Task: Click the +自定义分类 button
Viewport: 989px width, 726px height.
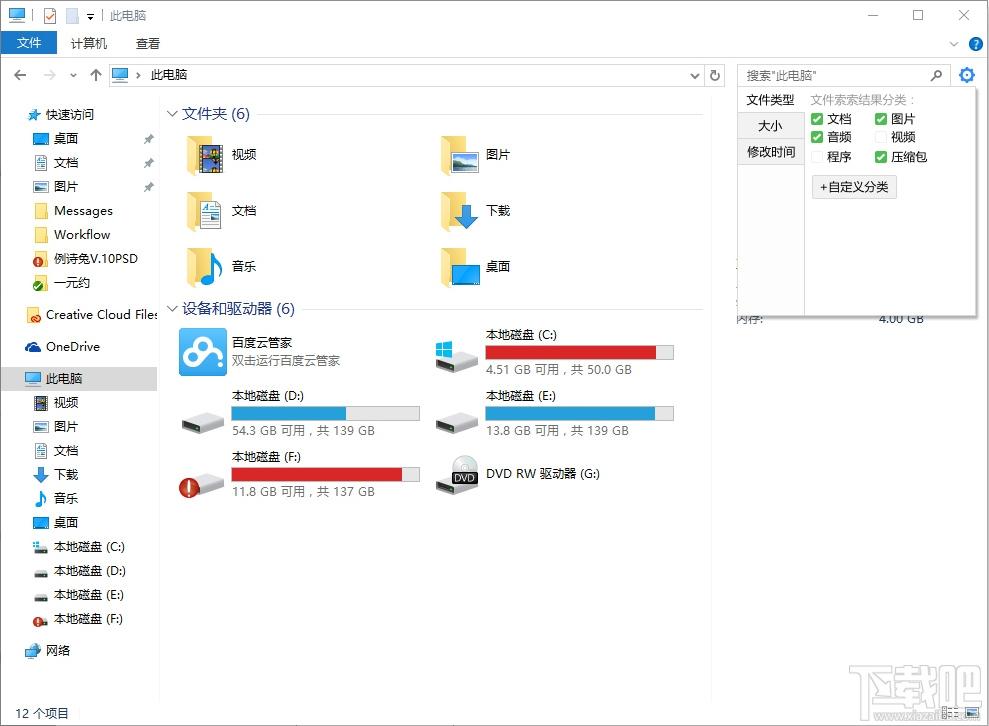Action: [854, 187]
